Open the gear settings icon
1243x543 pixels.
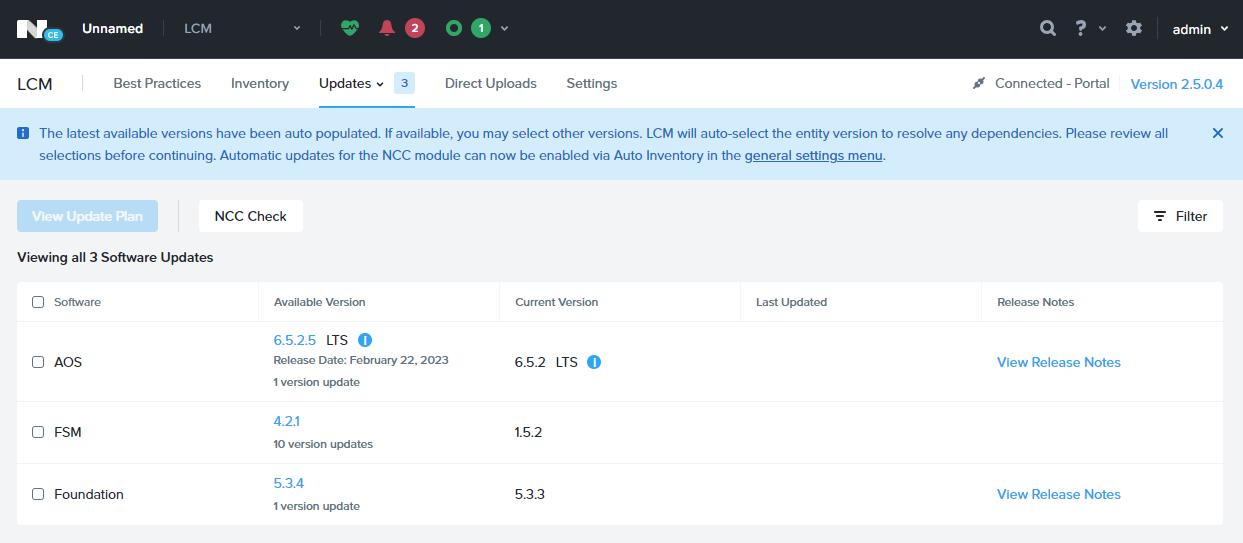click(1134, 28)
